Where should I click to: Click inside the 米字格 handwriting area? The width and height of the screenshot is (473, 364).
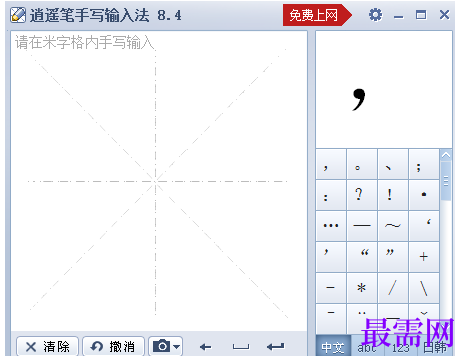[x=159, y=181]
